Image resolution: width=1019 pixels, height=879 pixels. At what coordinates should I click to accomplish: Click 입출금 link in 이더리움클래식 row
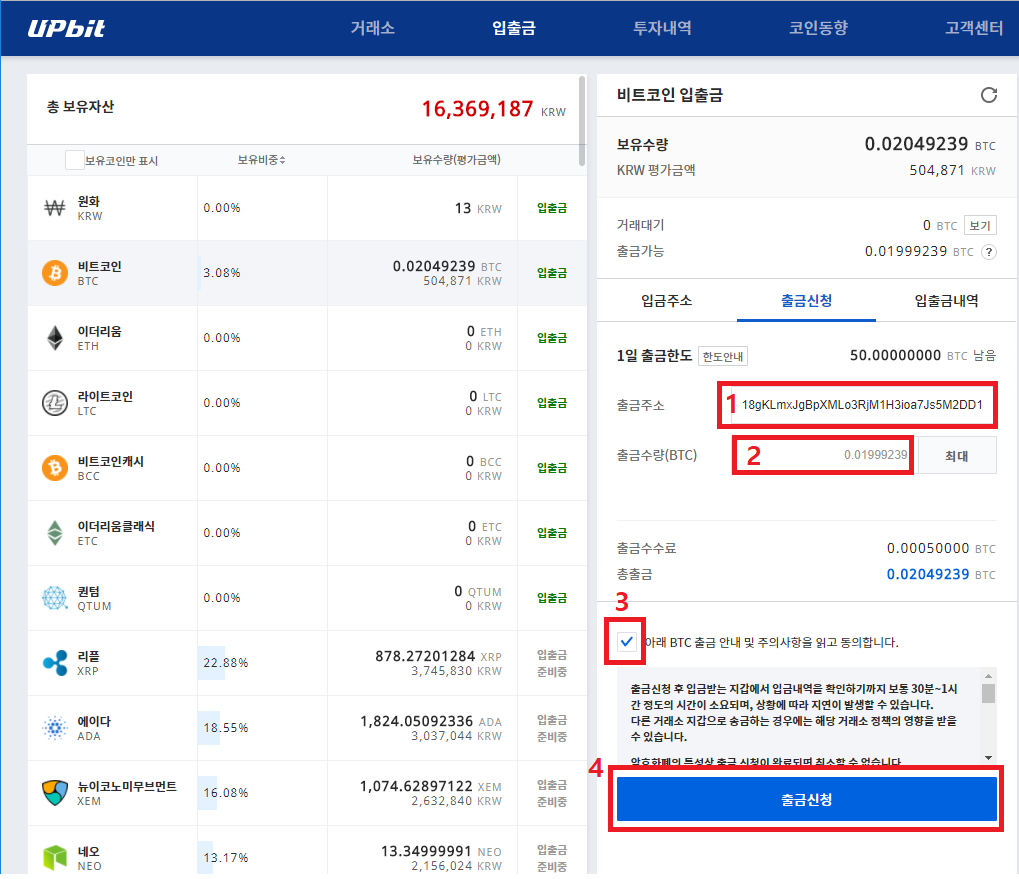552,533
